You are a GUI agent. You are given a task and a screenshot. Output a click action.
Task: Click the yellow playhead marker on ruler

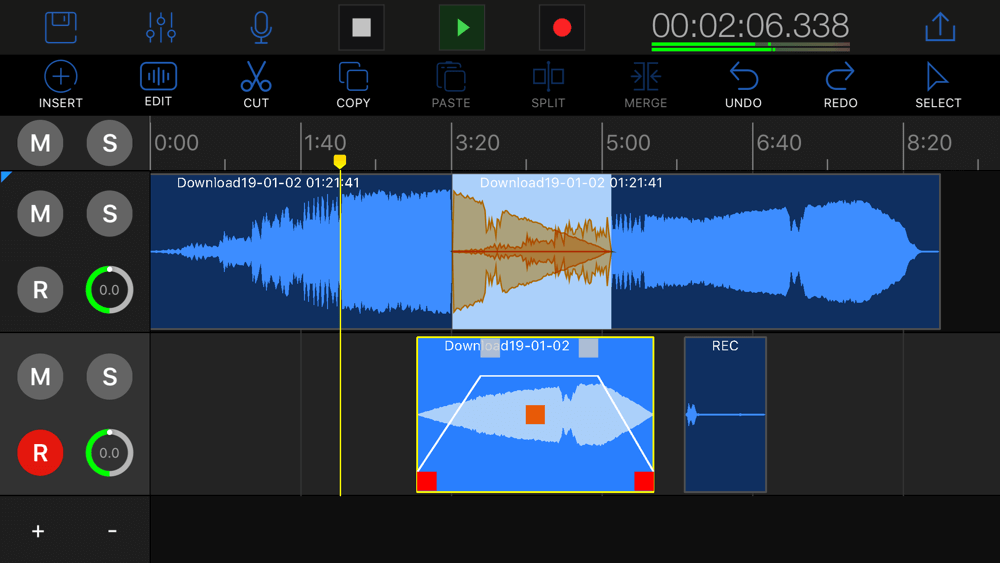click(340, 161)
